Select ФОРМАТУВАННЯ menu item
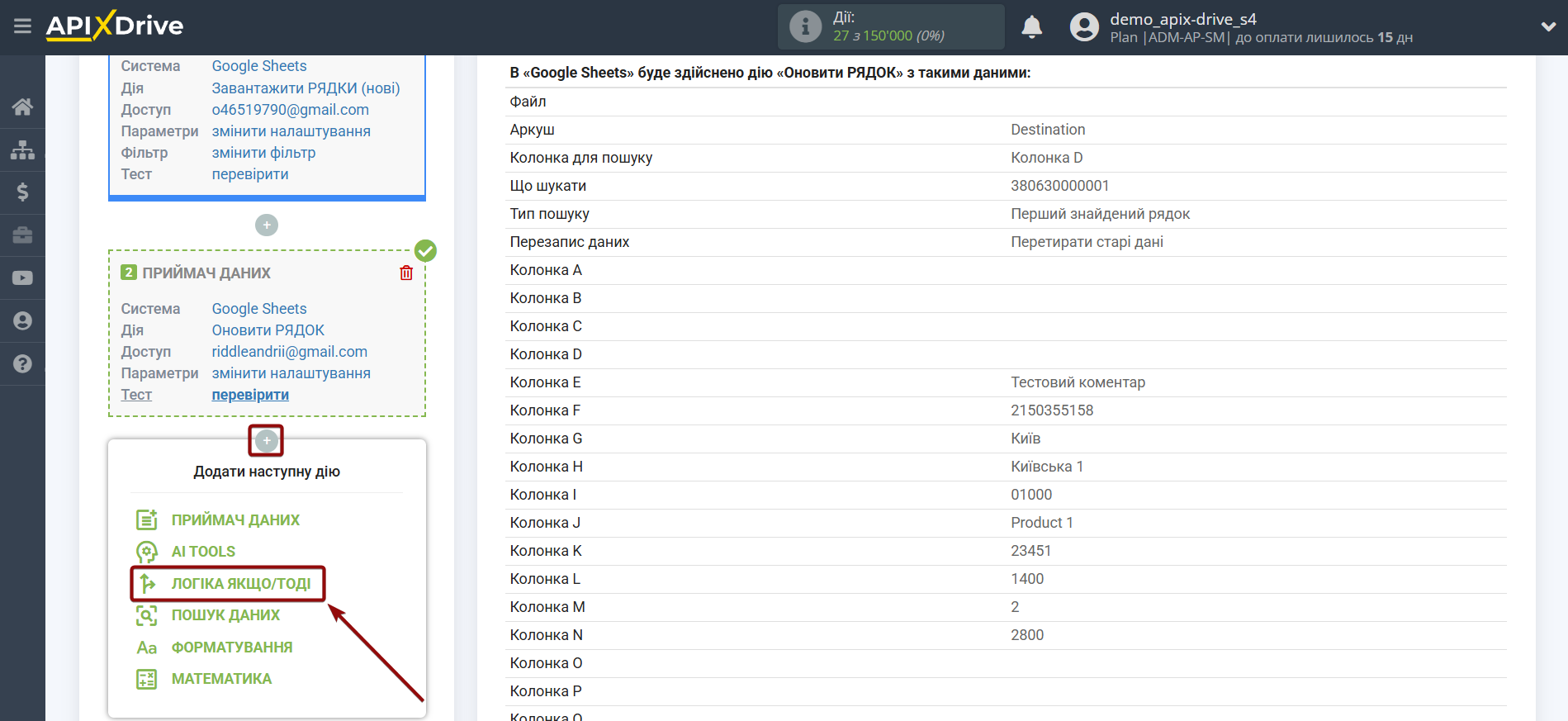This screenshot has height=721, width=1568. 232,647
